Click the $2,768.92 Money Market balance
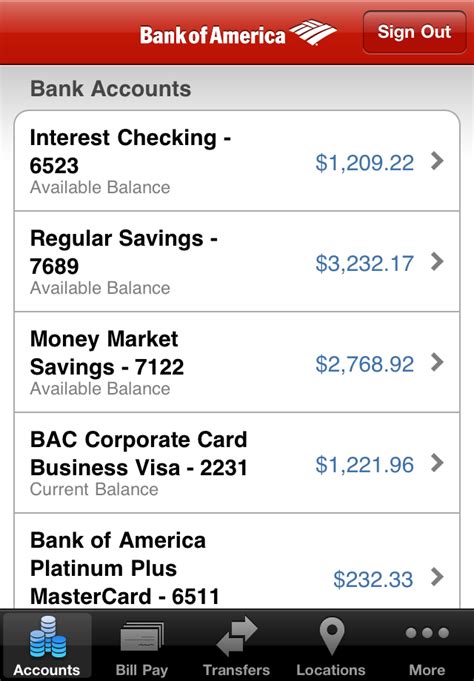The image size is (474, 681). [365, 364]
